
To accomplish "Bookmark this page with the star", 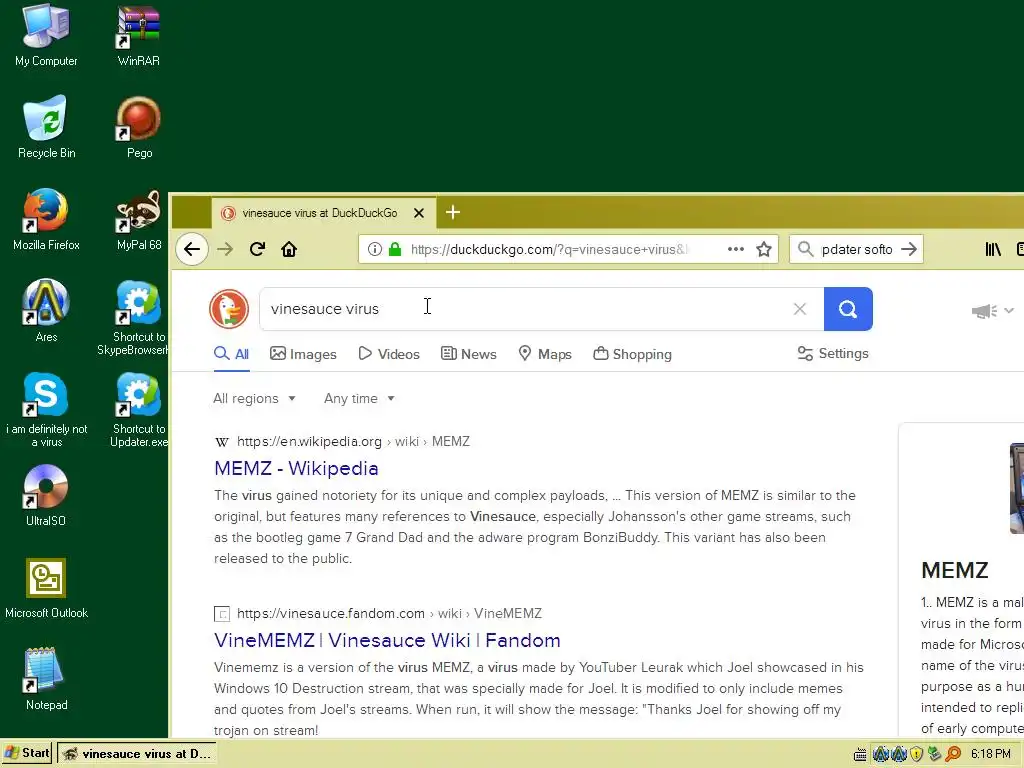I will 764,249.
